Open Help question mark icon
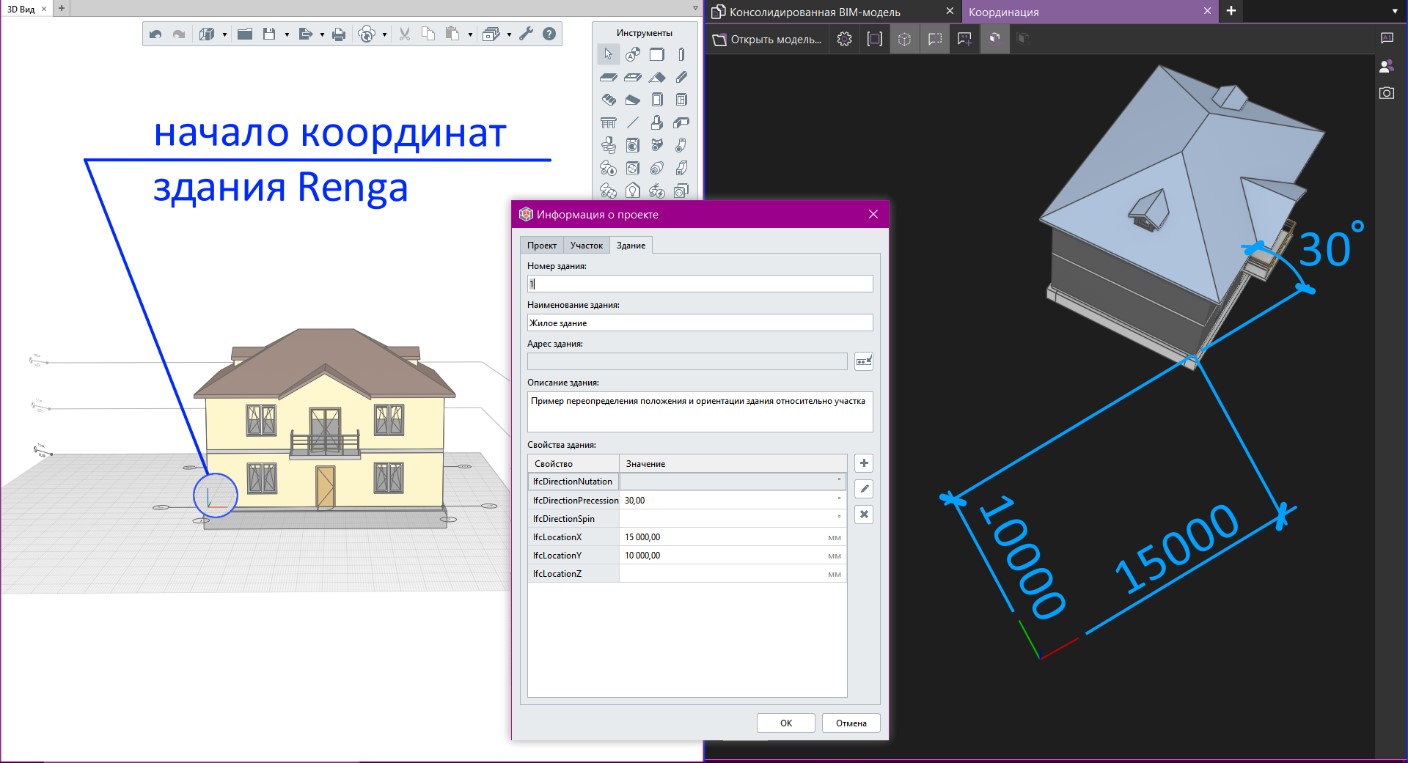Image resolution: width=1408 pixels, height=763 pixels. [549, 34]
